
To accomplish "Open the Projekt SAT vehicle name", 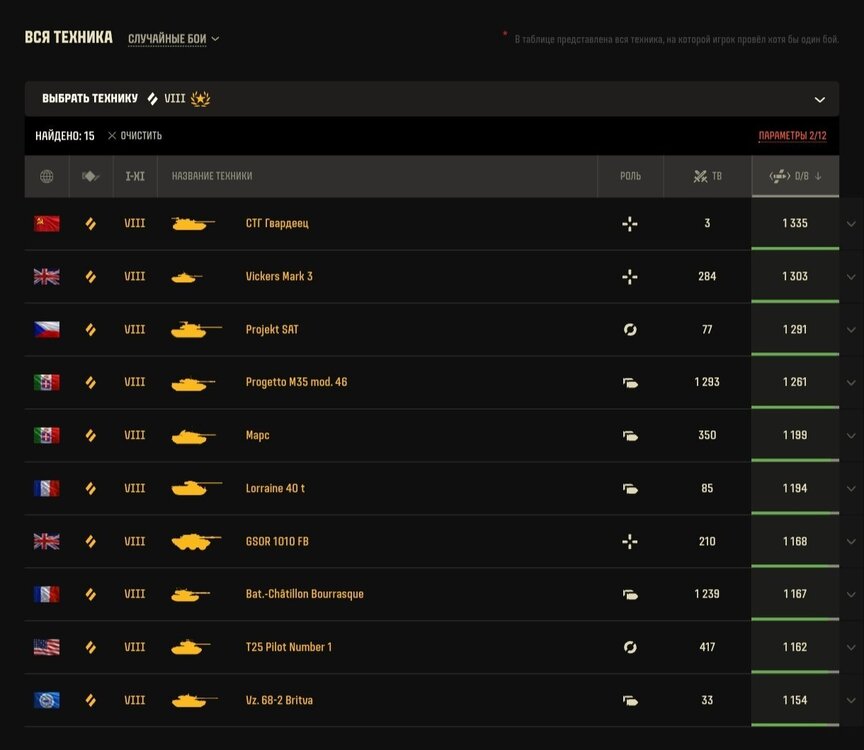I will click(272, 330).
